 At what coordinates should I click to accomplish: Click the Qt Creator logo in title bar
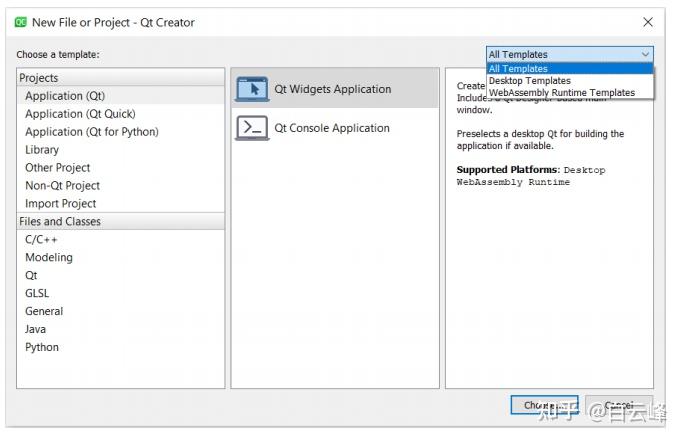click(x=20, y=22)
